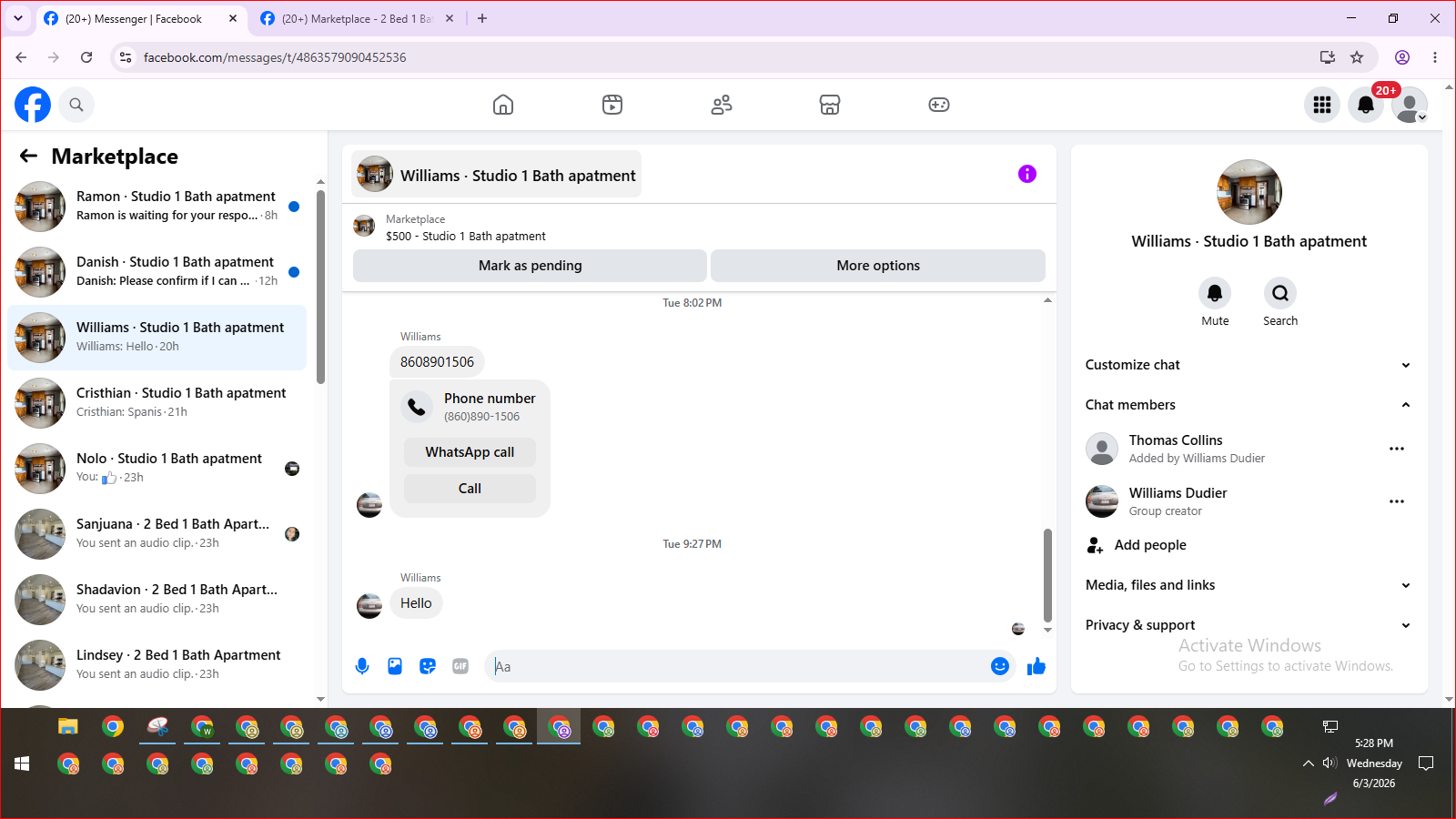Go to Facebook Home icon
The width and height of the screenshot is (1456, 819).
point(503,105)
